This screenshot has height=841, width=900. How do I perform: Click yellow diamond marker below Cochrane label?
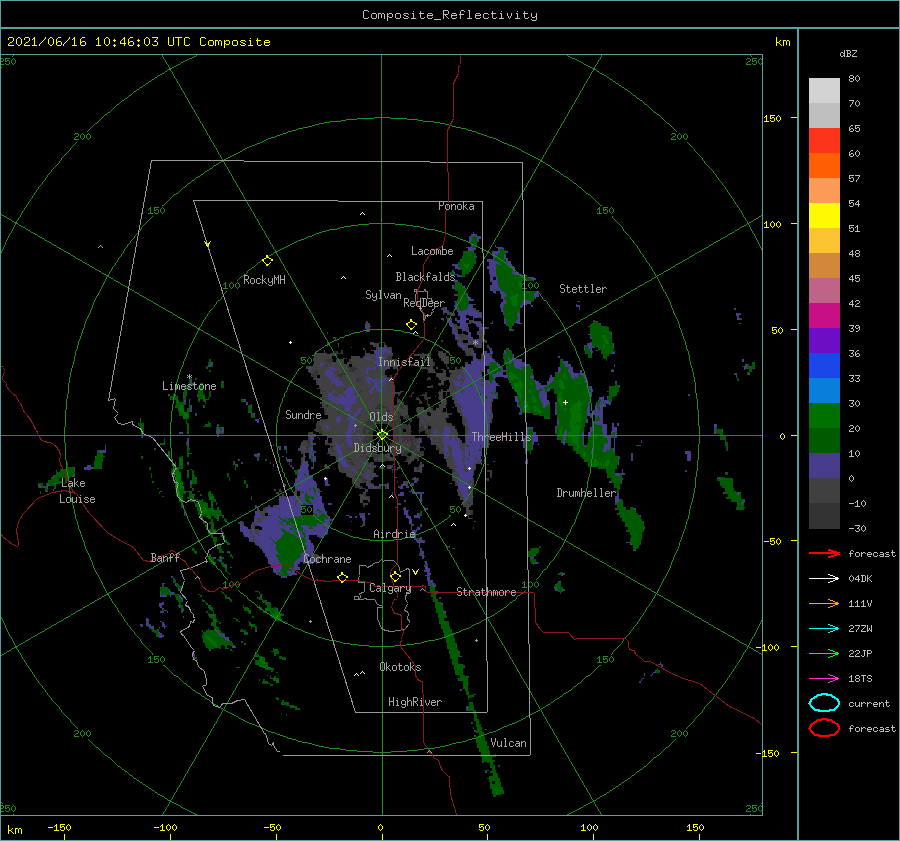[342, 577]
